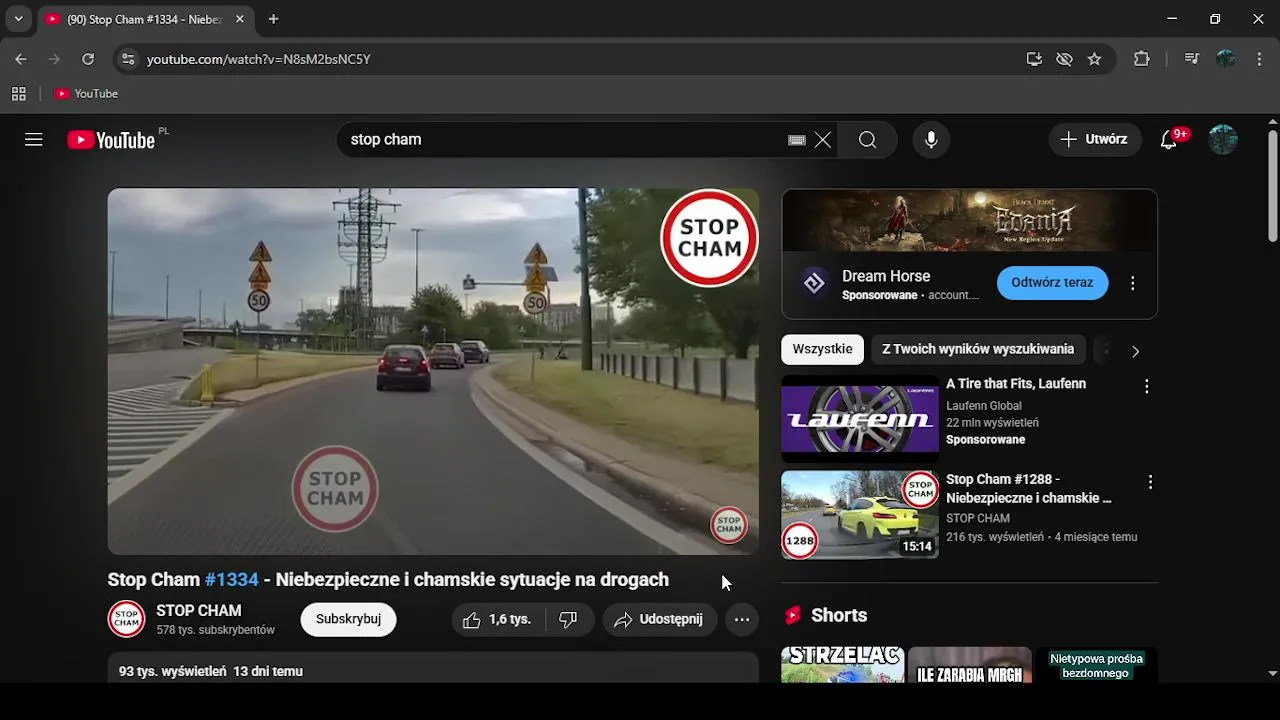Open a new browser tab
The width and height of the screenshot is (1280, 720).
(273, 19)
